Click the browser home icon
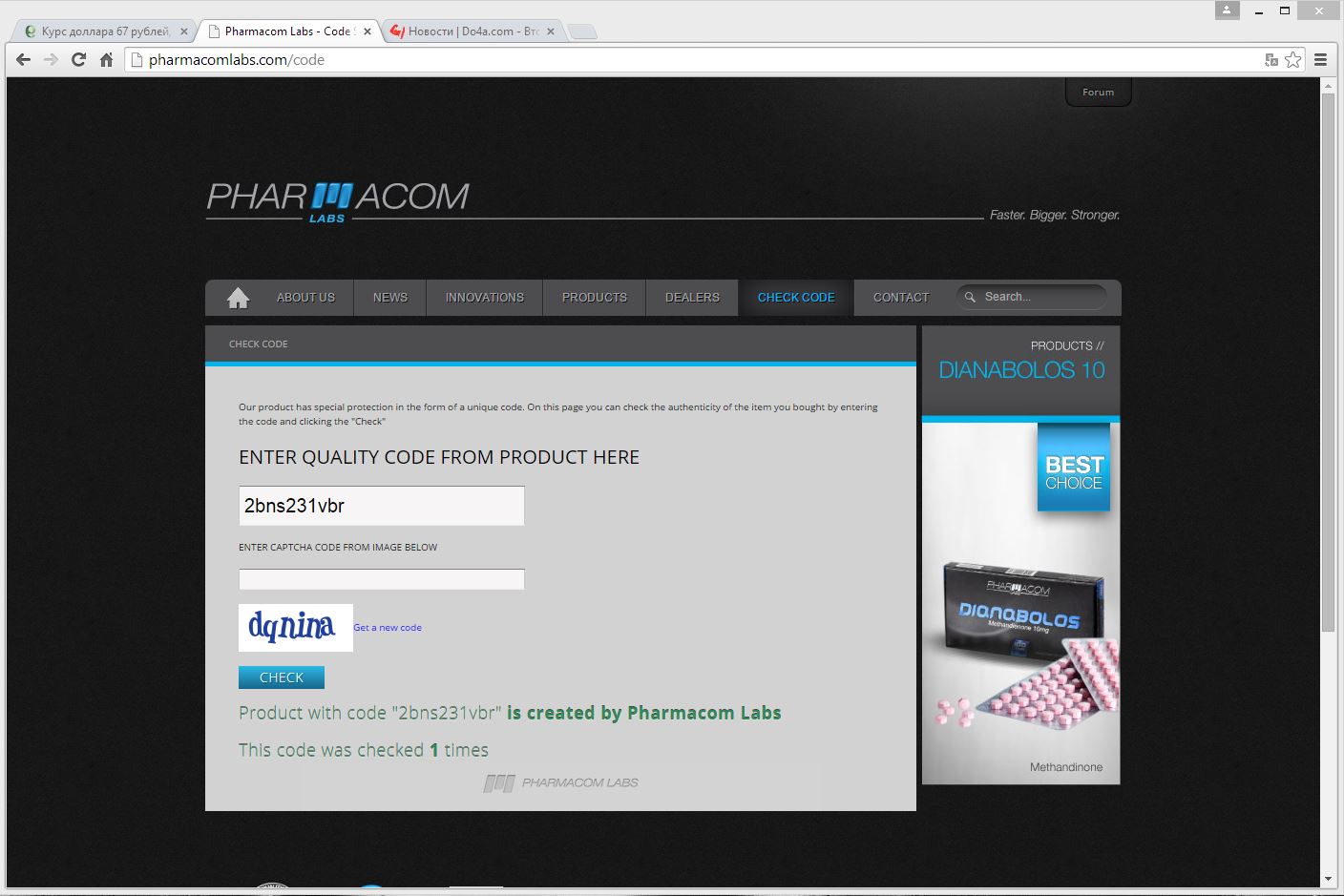The image size is (1344, 896). [106, 60]
